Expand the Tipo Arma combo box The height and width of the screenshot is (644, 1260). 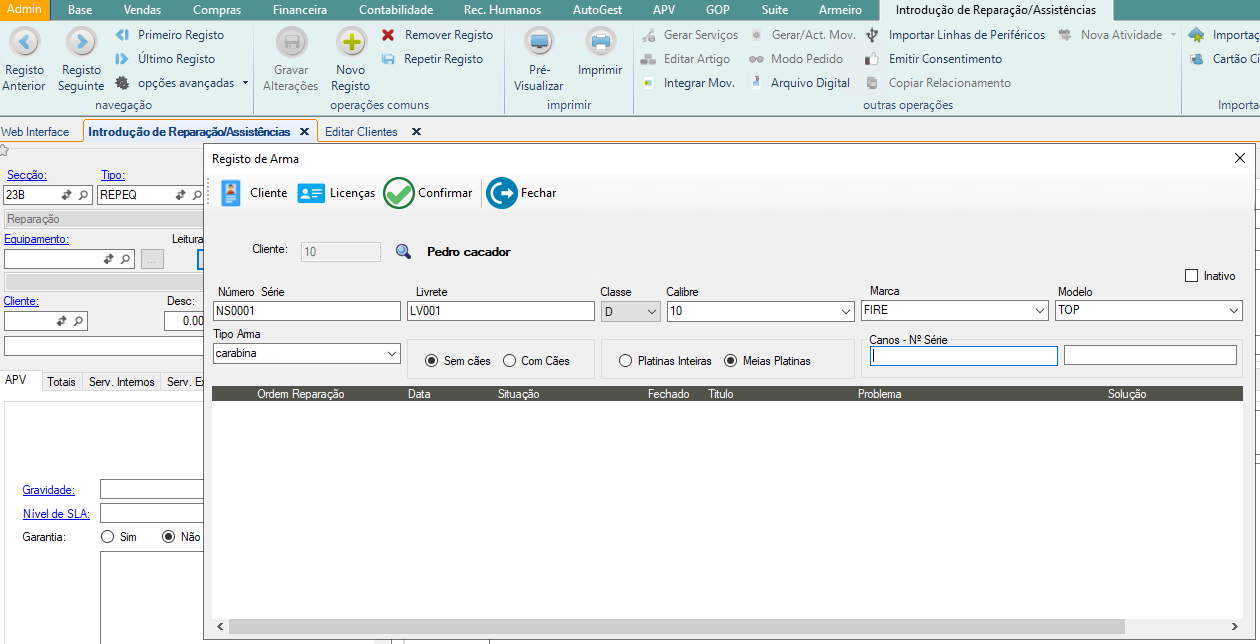[392, 354]
